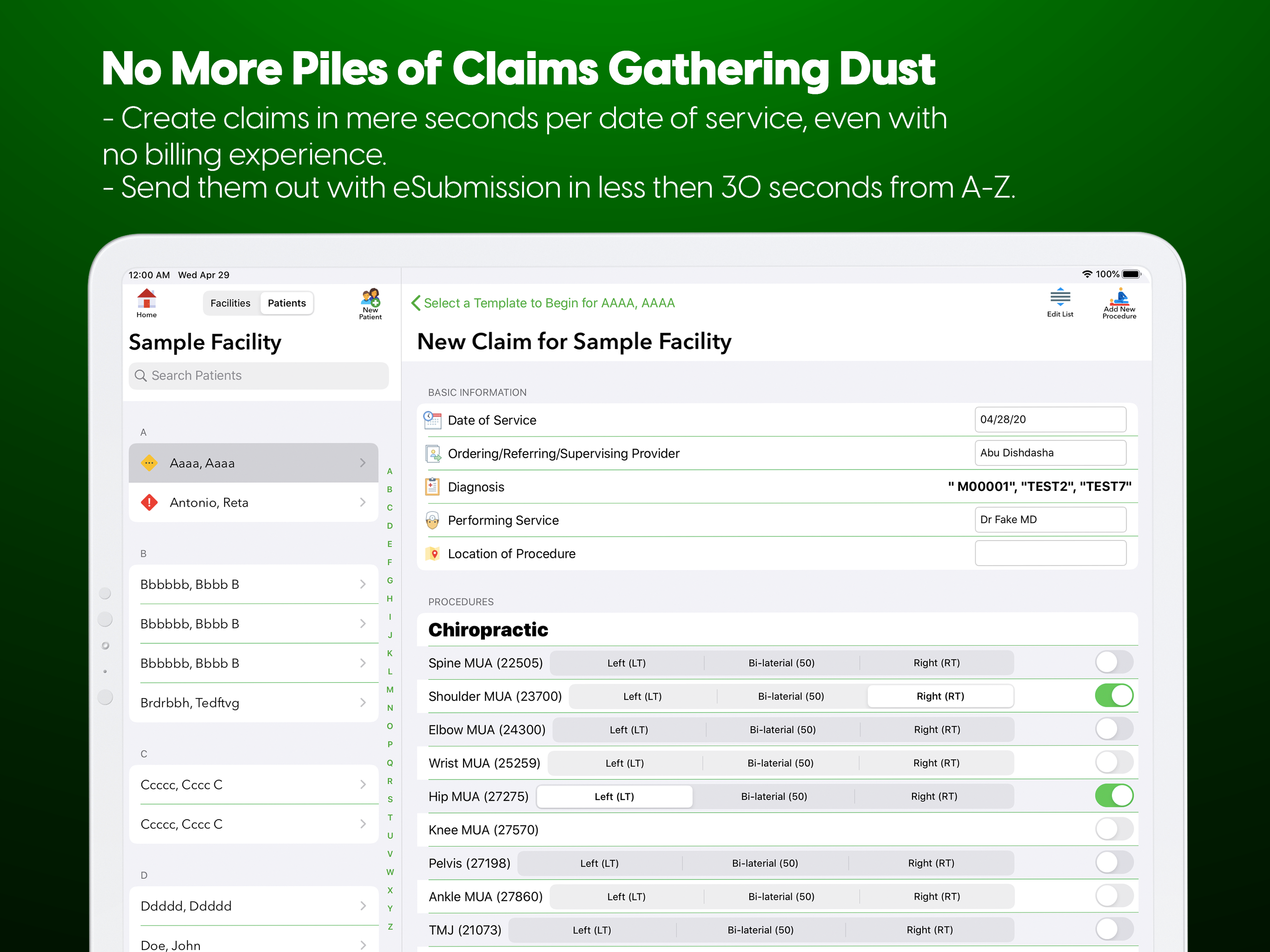This screenshot has height=952, width=1270.
Task: Select Bi-laterial (50) for Shoulder MUA
Action: click(791, 696)
